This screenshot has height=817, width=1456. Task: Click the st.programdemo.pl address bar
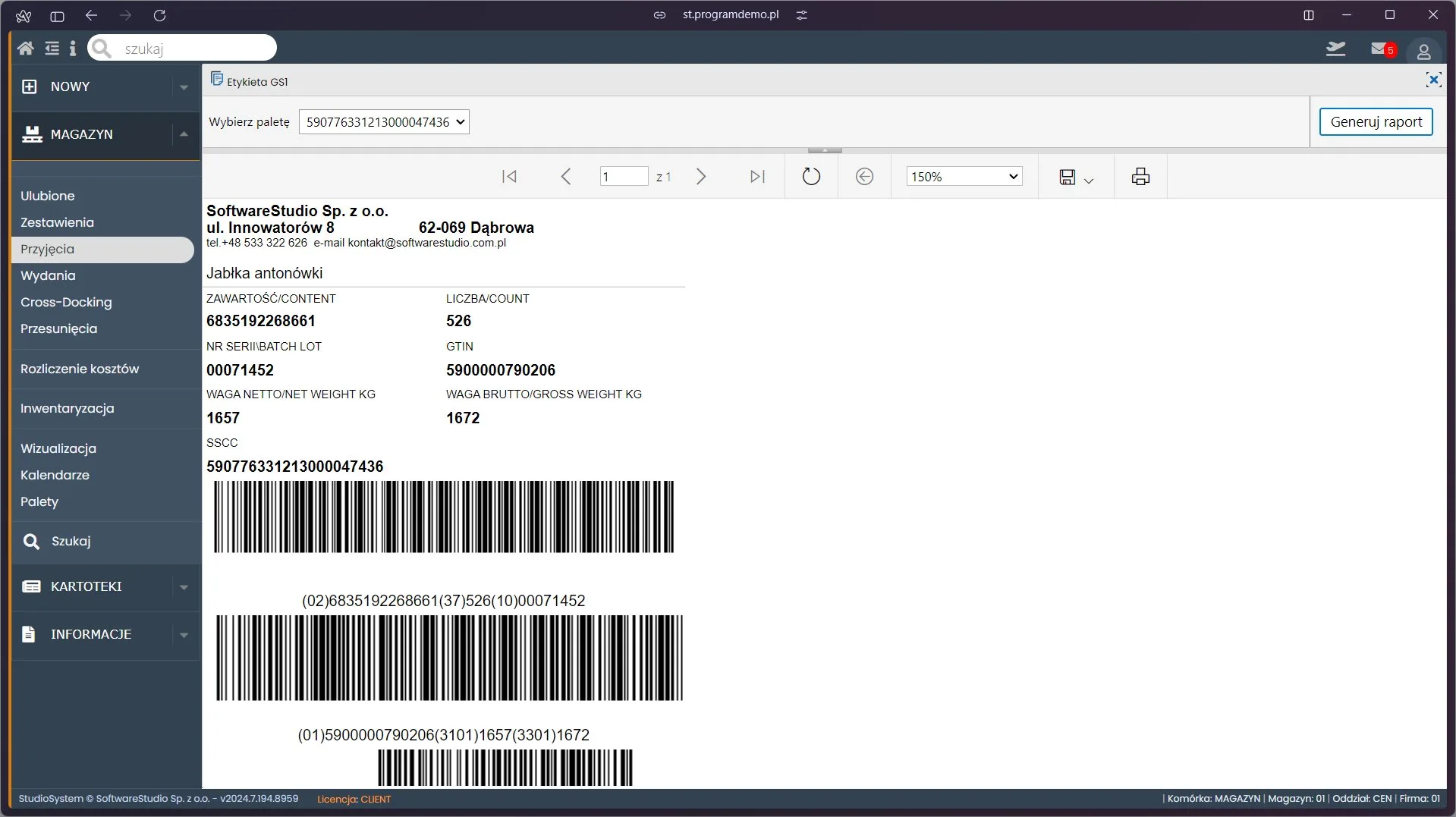(731, 15)
